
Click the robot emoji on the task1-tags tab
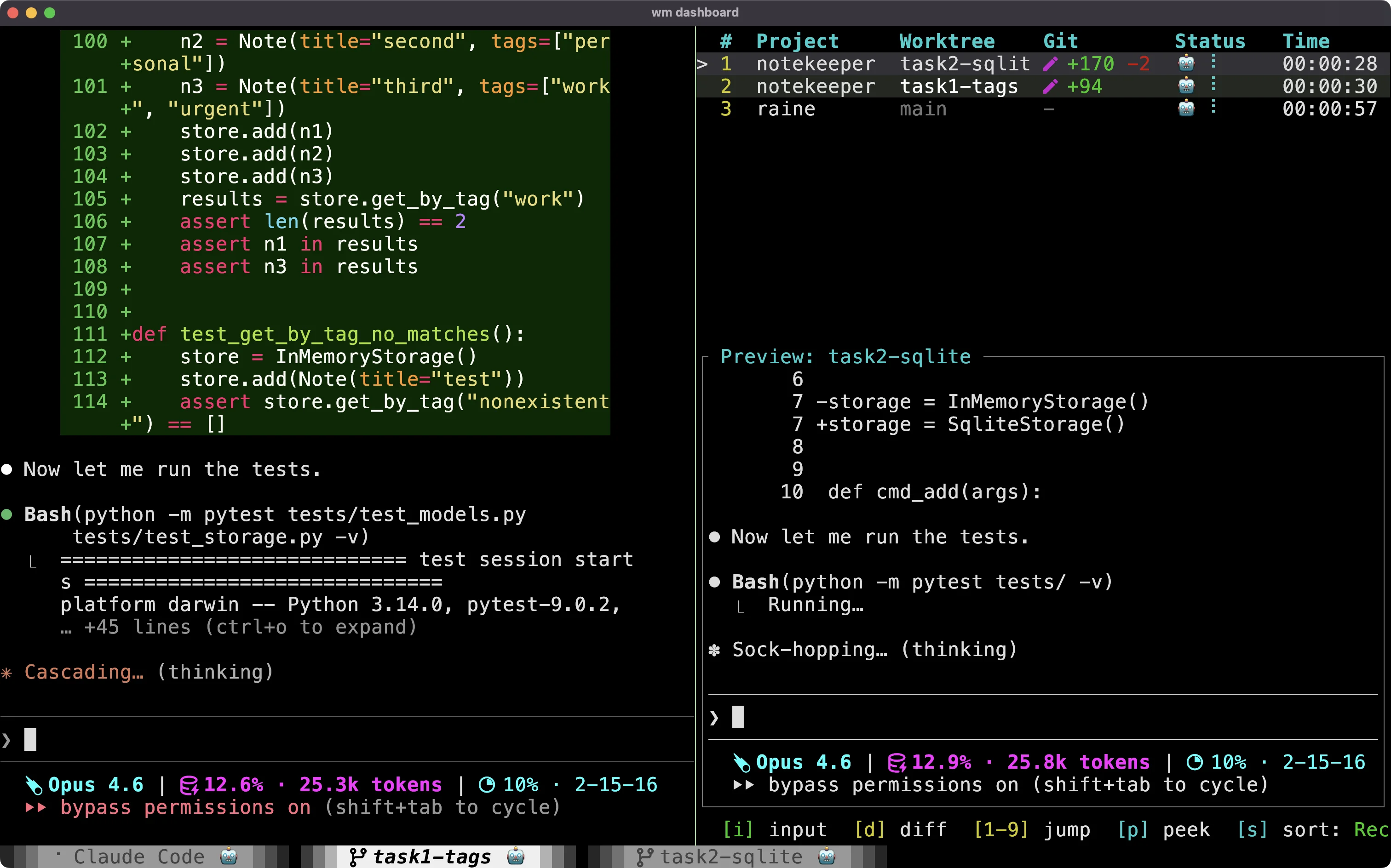(x=516, y=856)
